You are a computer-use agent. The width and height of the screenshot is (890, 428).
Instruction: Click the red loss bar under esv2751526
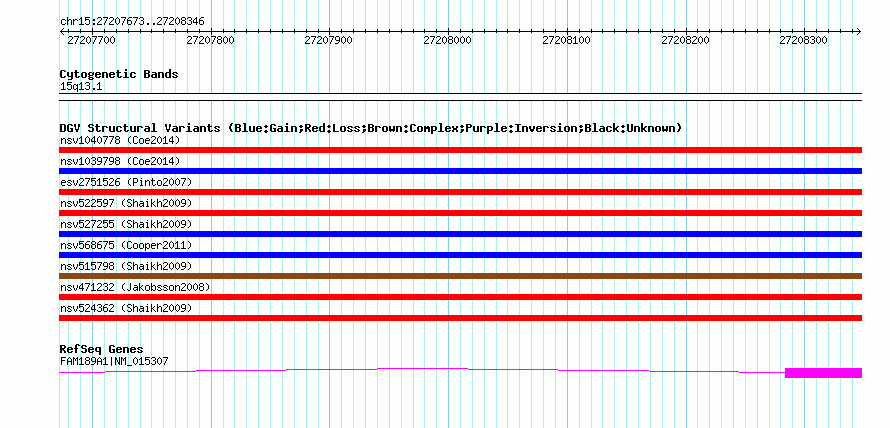[x=460, y=192]
